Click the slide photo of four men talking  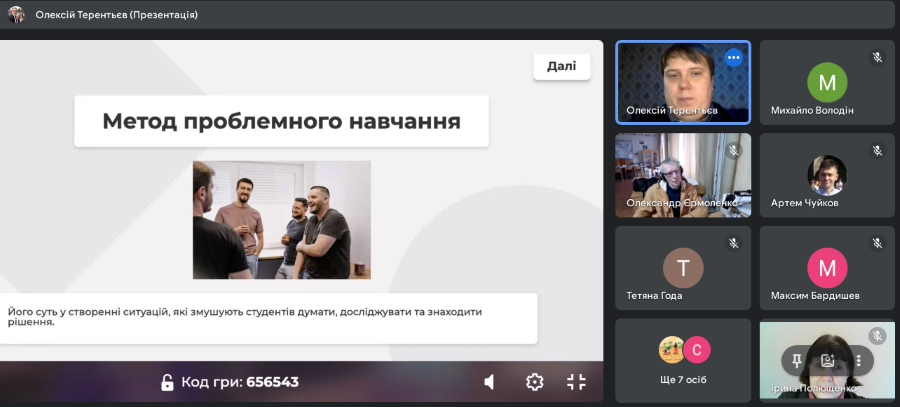(282, 220)
